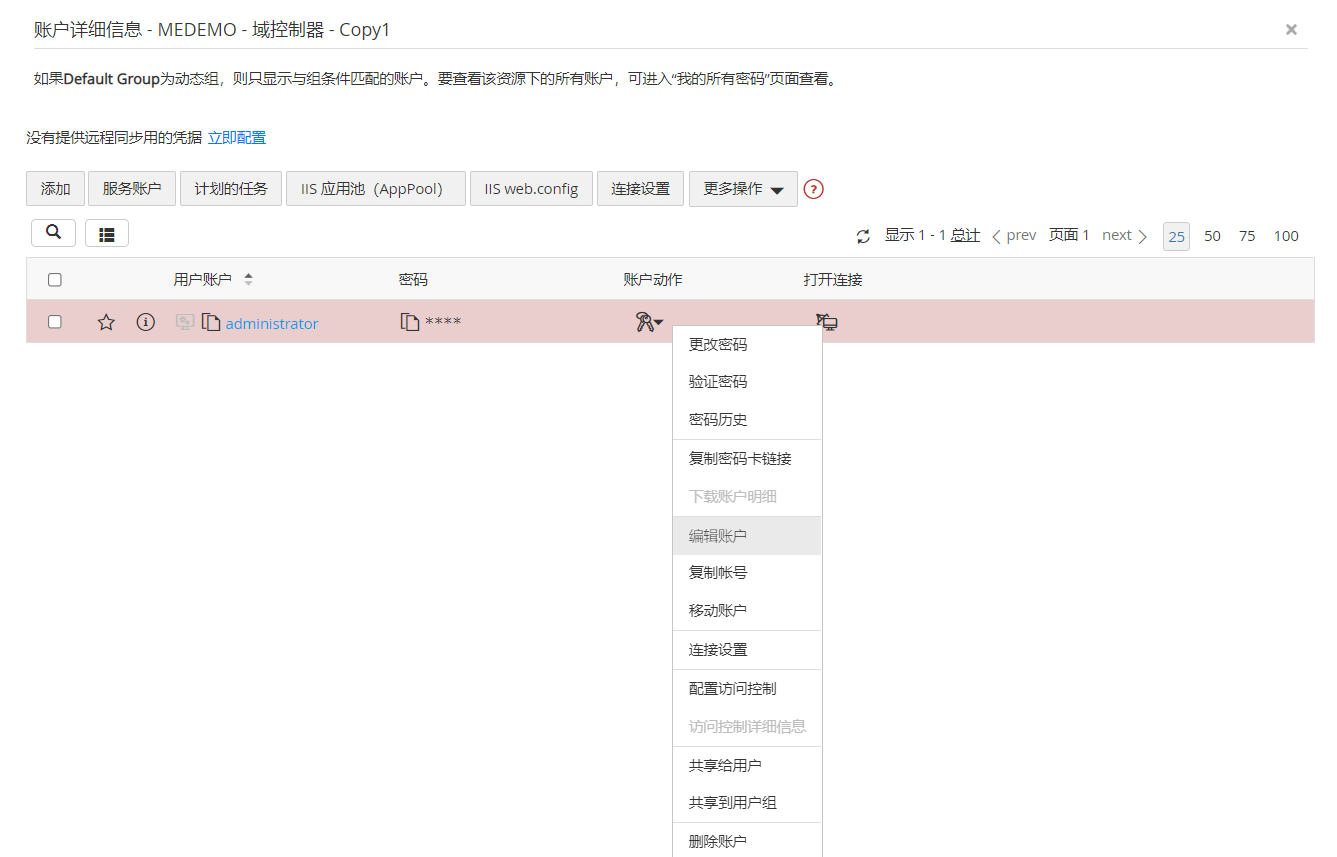This screenshot has height=857, width=1337.
Task: Toggle the account actions keys dropdown
Action: pos(649,322)
